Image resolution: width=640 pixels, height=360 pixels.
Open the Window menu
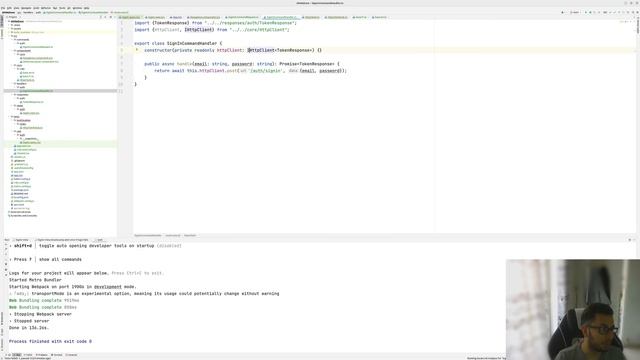[x=77, y=8]
